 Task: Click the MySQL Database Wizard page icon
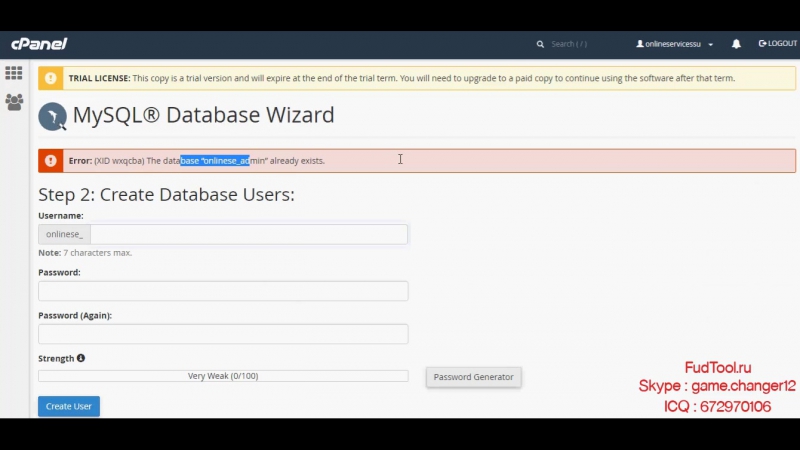(x=53, y=116)
